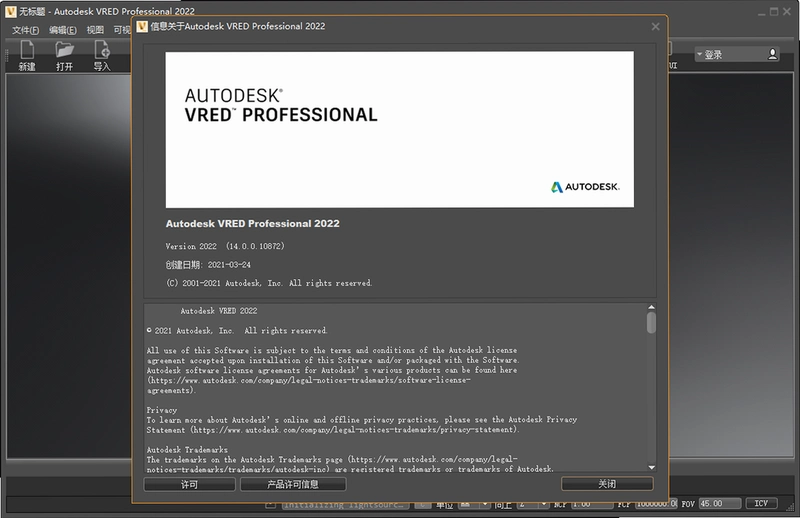Close the About dialog with the X icon

pos(656,27)
